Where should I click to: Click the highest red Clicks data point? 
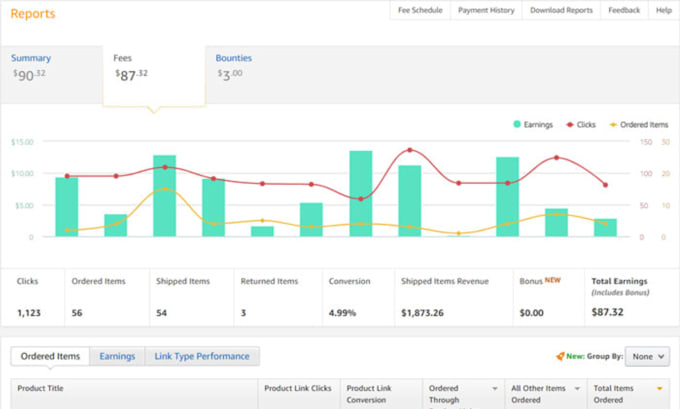tap(410, 150)
